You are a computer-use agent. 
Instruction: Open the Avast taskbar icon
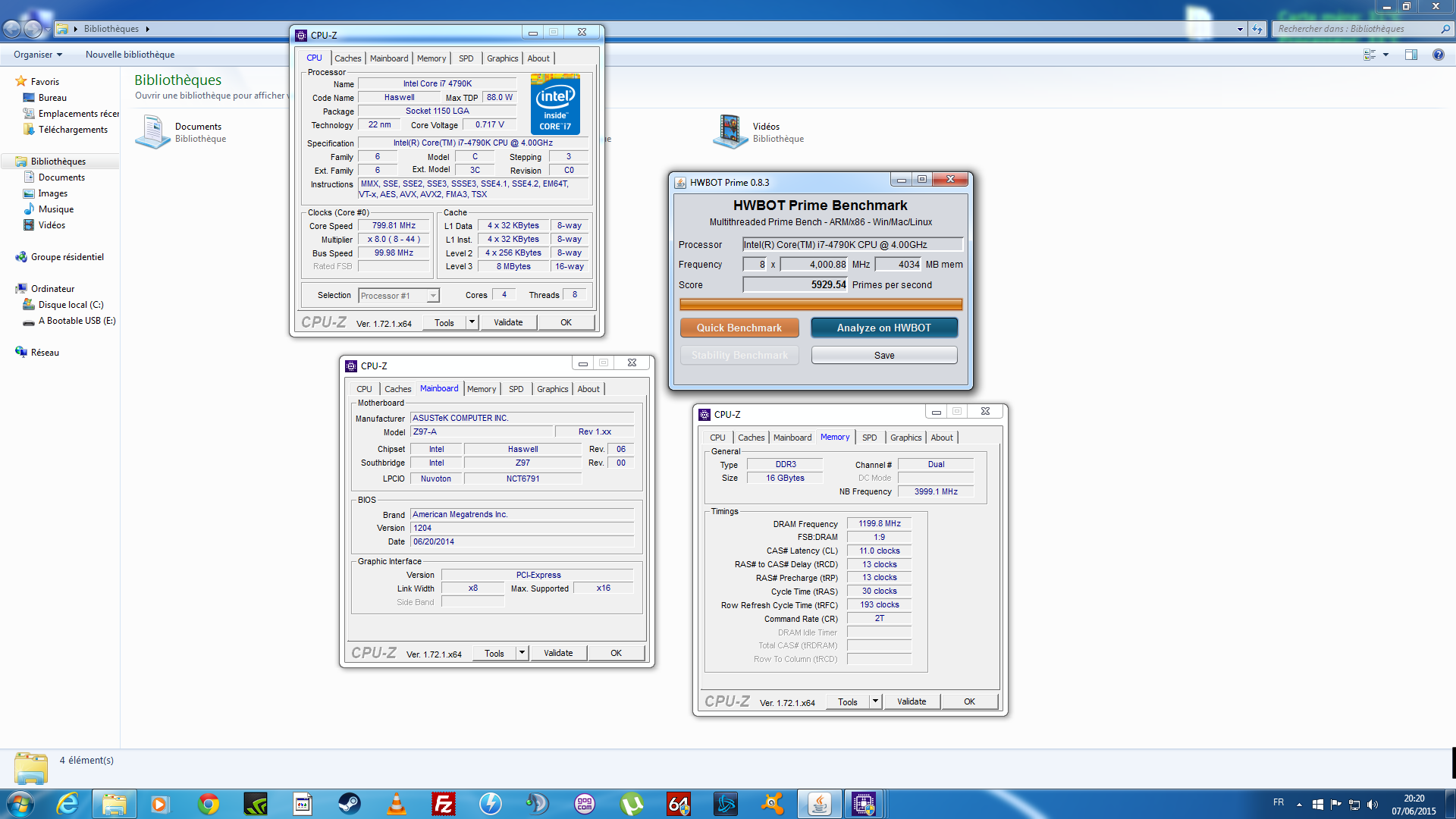click(772, 804)
